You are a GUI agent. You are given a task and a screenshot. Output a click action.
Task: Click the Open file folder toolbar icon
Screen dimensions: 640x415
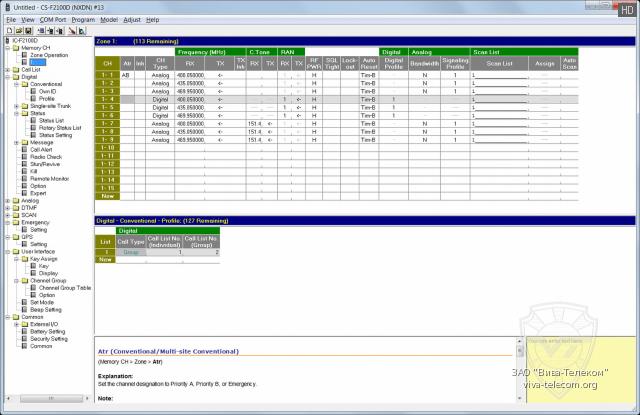(19, 31)
